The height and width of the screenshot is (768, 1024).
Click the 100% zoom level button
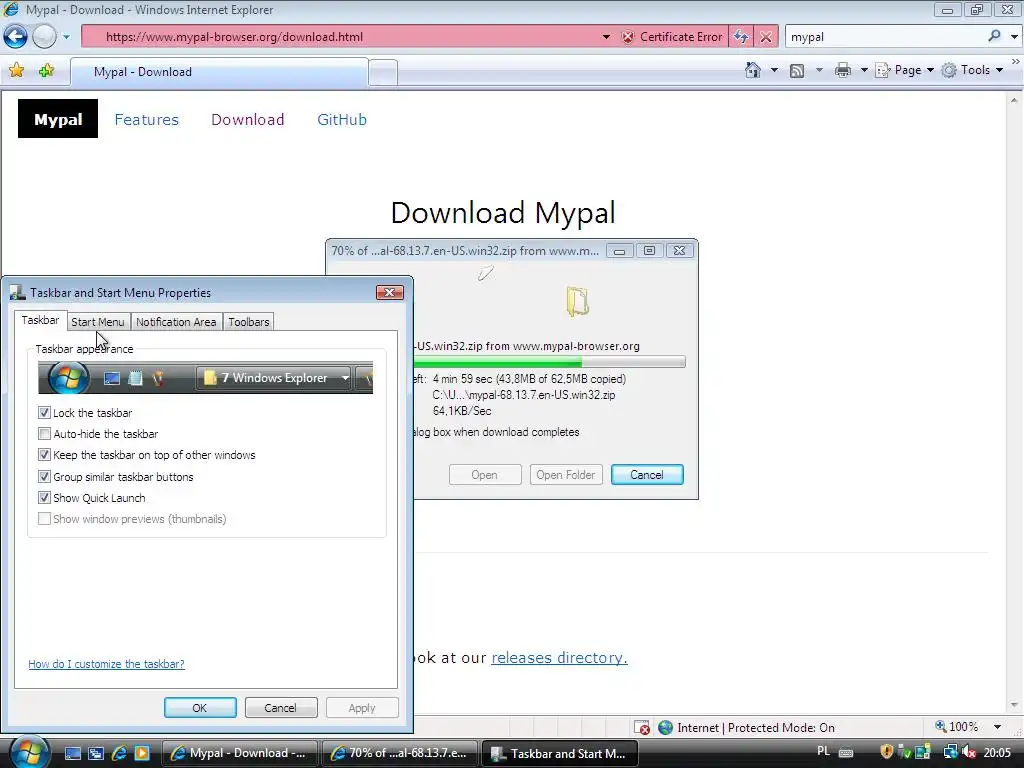957,727
